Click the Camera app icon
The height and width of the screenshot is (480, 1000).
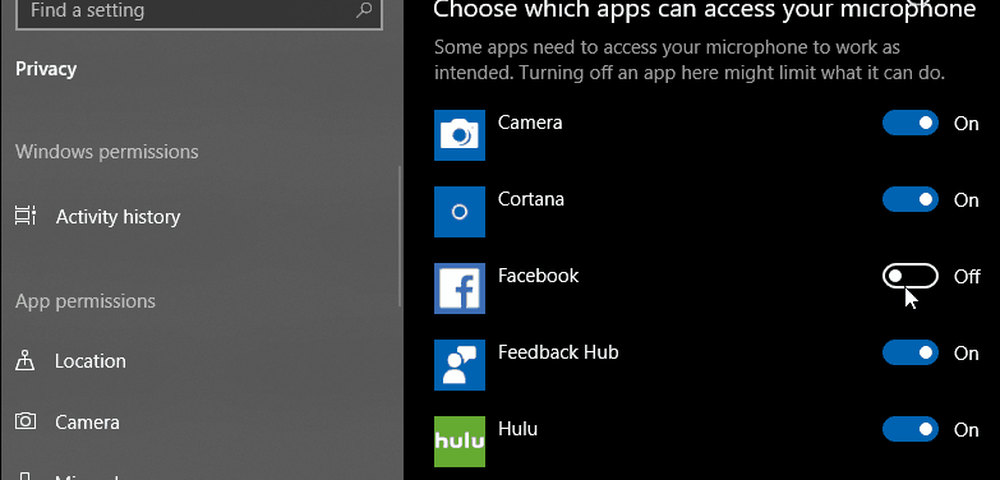(x=459, y=135)
